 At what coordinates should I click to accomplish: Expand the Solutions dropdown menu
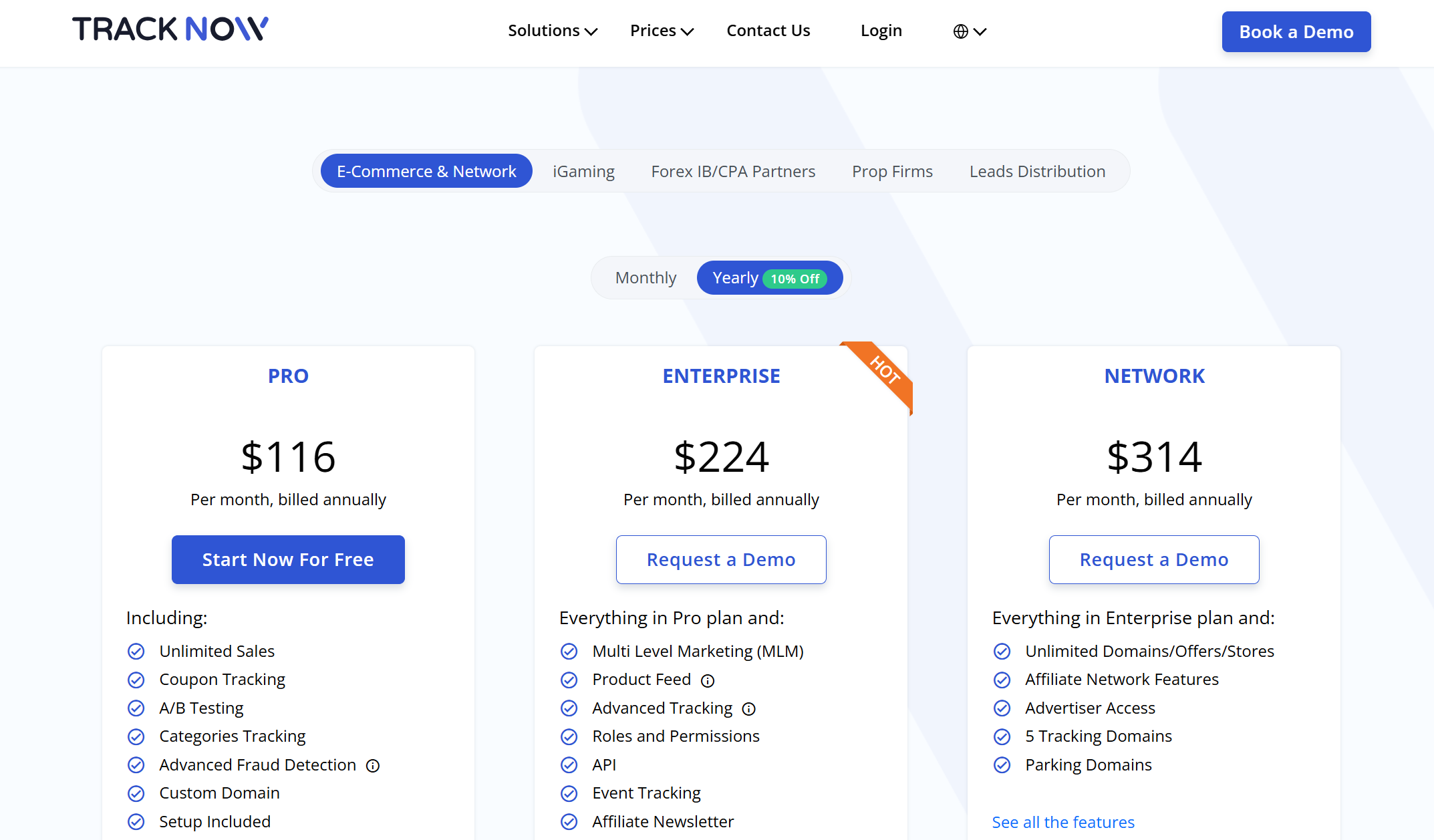click(x=553, y=31)
